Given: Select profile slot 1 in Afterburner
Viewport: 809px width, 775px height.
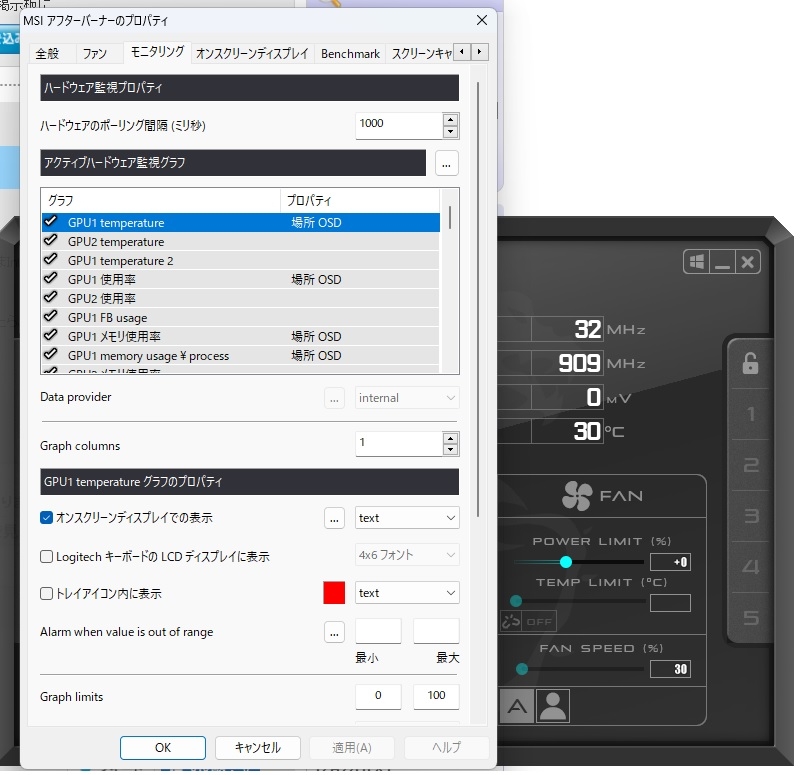Looking at the screenshot, I should click(x=751, y=414).
